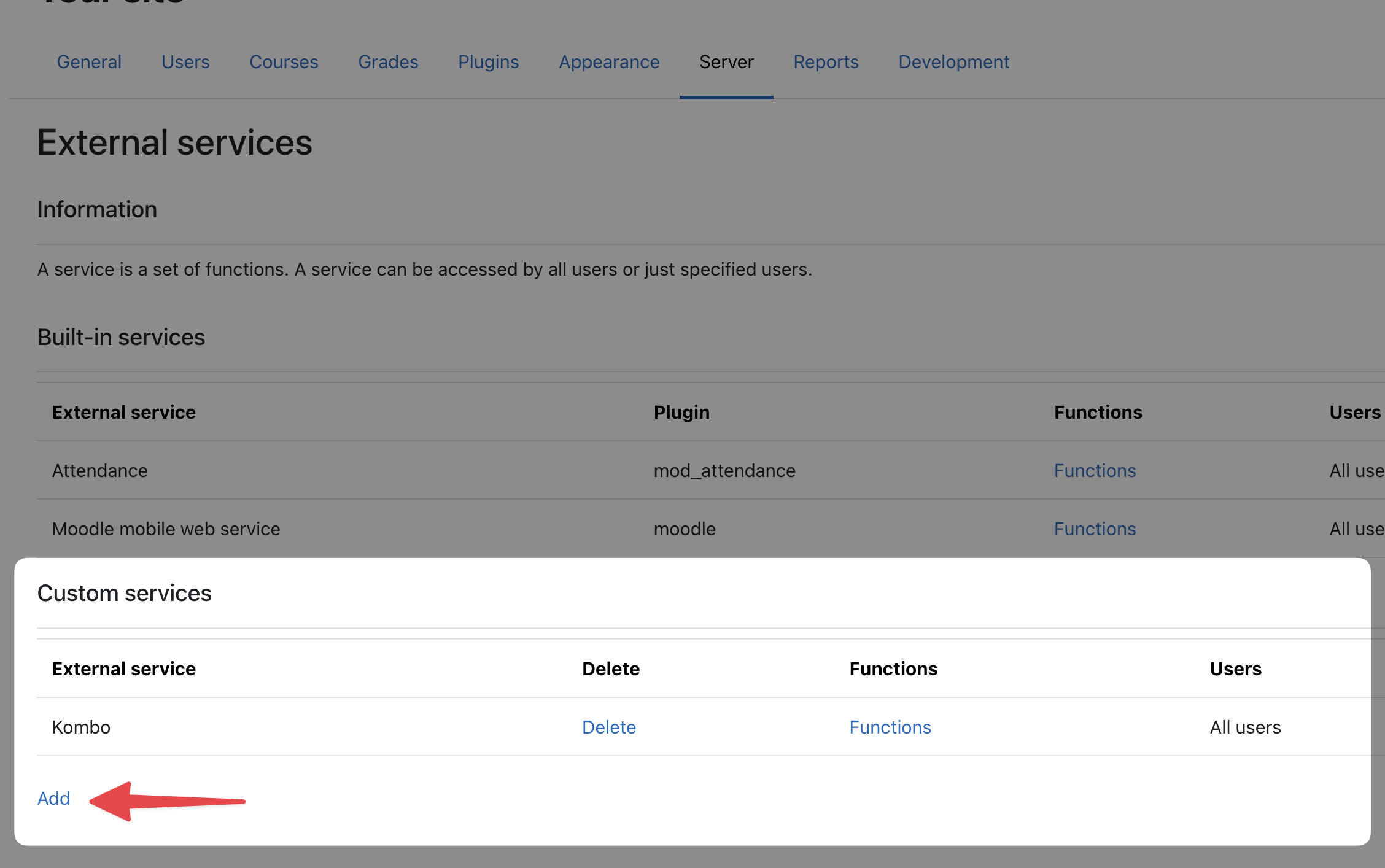Click All users in Kombo row
This screenshot has width=1385, height=868.
coord(1245,727)
